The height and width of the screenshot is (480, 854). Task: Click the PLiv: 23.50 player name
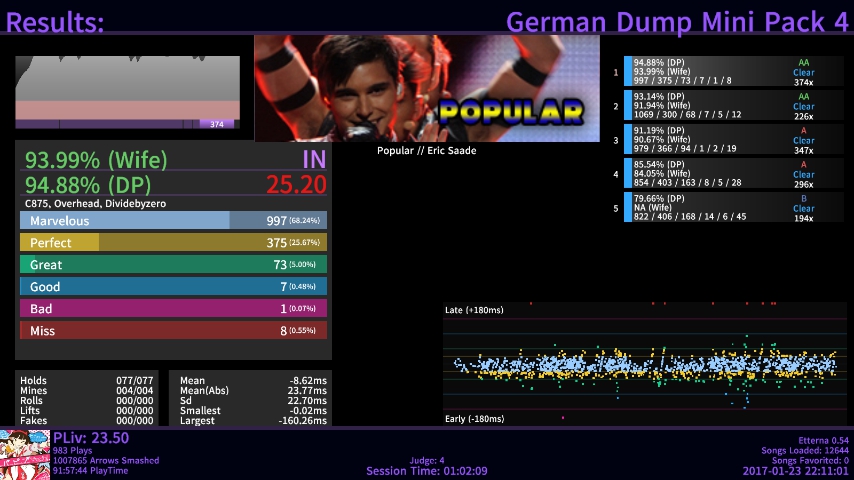(91, 438)
